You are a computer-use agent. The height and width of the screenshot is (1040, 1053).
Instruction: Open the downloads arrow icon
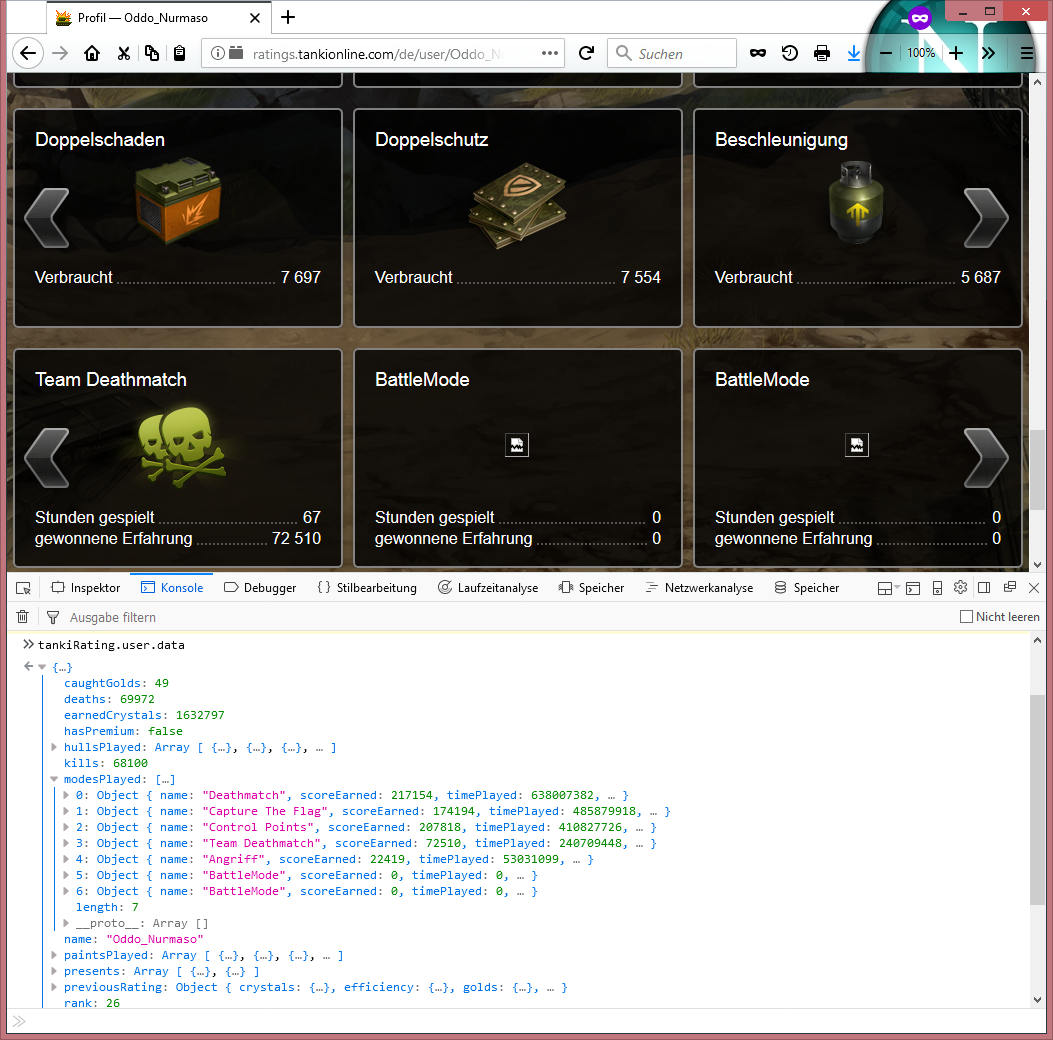pos(854,54)
